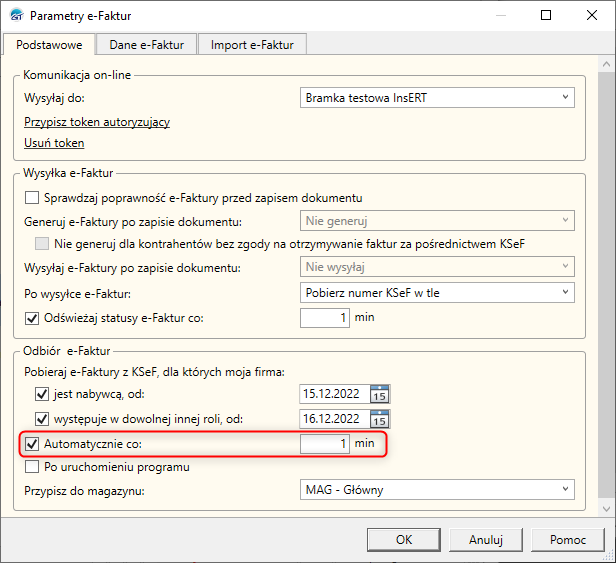Open calendar picker for 15.12.2022 date
Screen dimensions: 616x563
pos(379,394)
